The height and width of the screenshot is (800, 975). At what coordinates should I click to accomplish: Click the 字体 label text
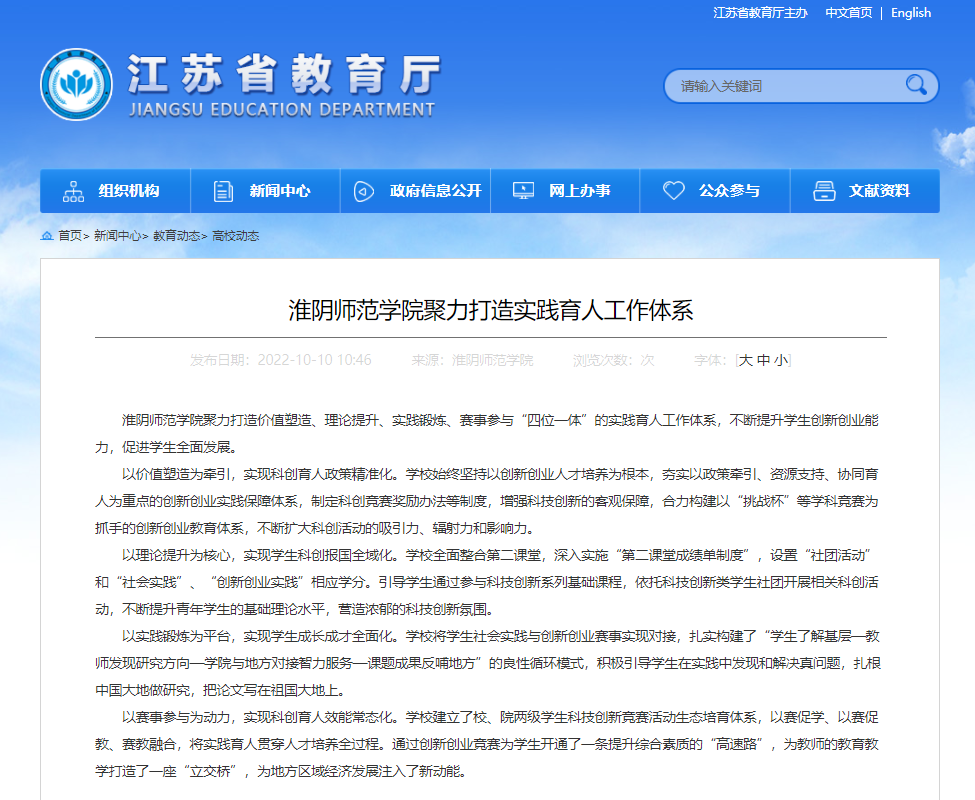point(710,360)
